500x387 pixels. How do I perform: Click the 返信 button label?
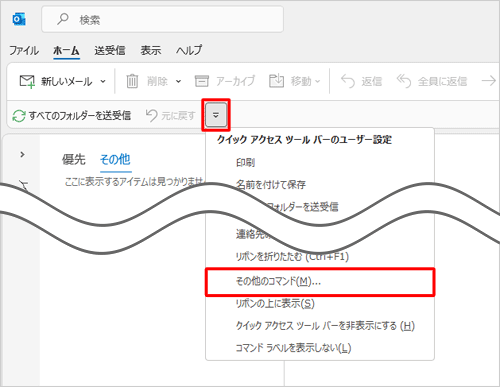(372, 81)
